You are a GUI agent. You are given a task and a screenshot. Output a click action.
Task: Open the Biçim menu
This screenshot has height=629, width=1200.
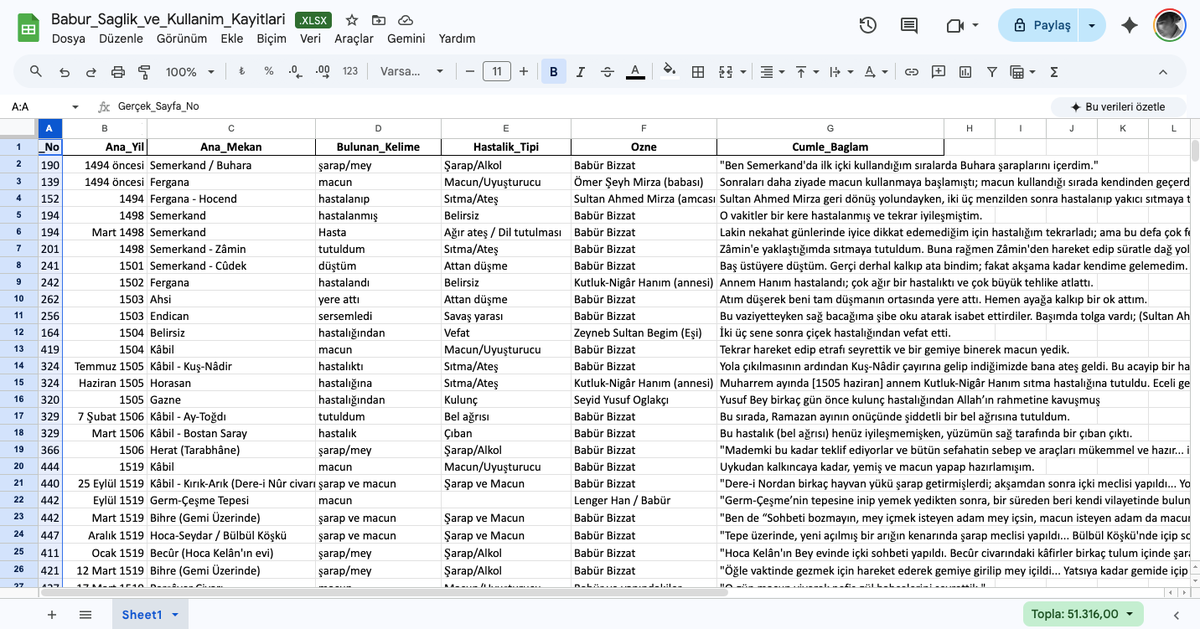click(271, 39)
